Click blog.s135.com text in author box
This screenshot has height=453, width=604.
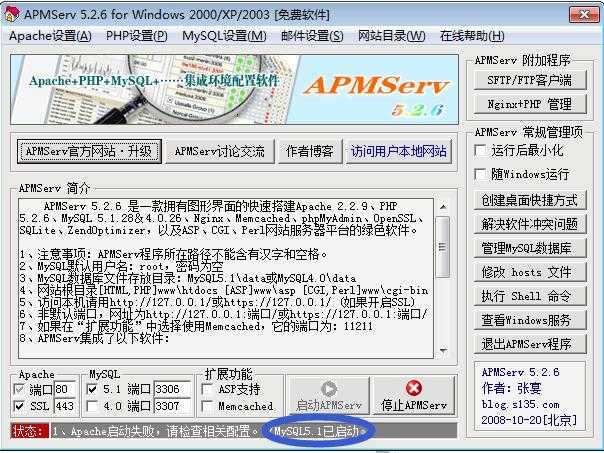tap(520, 404)
